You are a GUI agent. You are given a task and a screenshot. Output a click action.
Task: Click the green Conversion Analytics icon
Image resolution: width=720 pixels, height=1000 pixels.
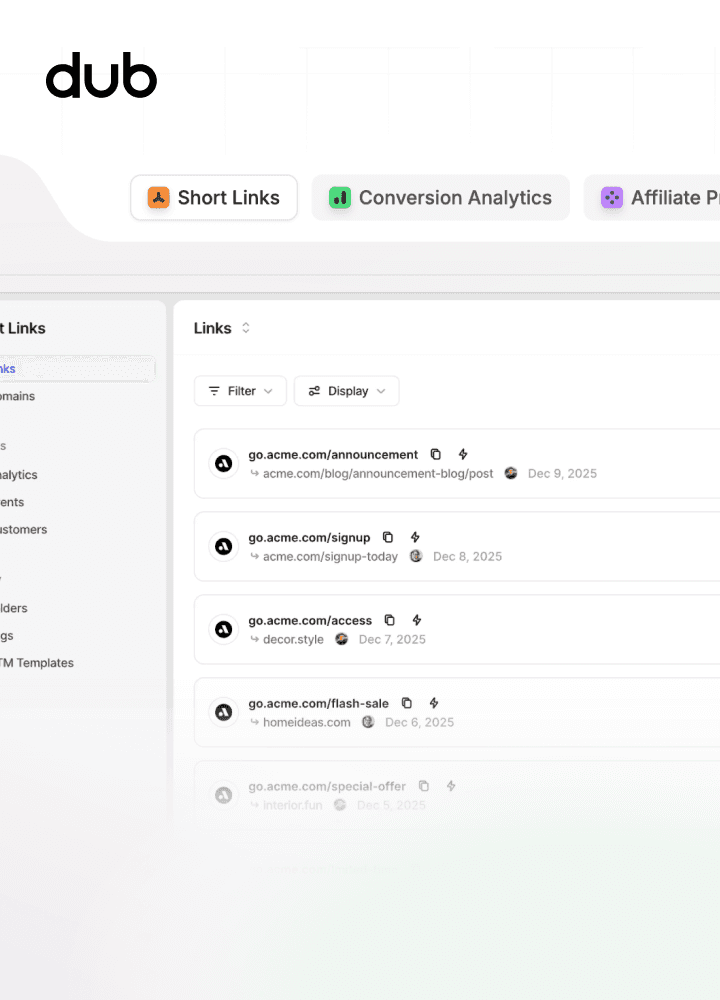tap(340, 198)
